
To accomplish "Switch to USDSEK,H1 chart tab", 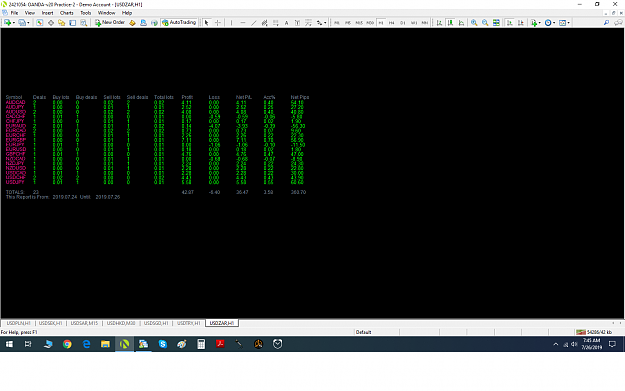I will [x=51, y=323].
